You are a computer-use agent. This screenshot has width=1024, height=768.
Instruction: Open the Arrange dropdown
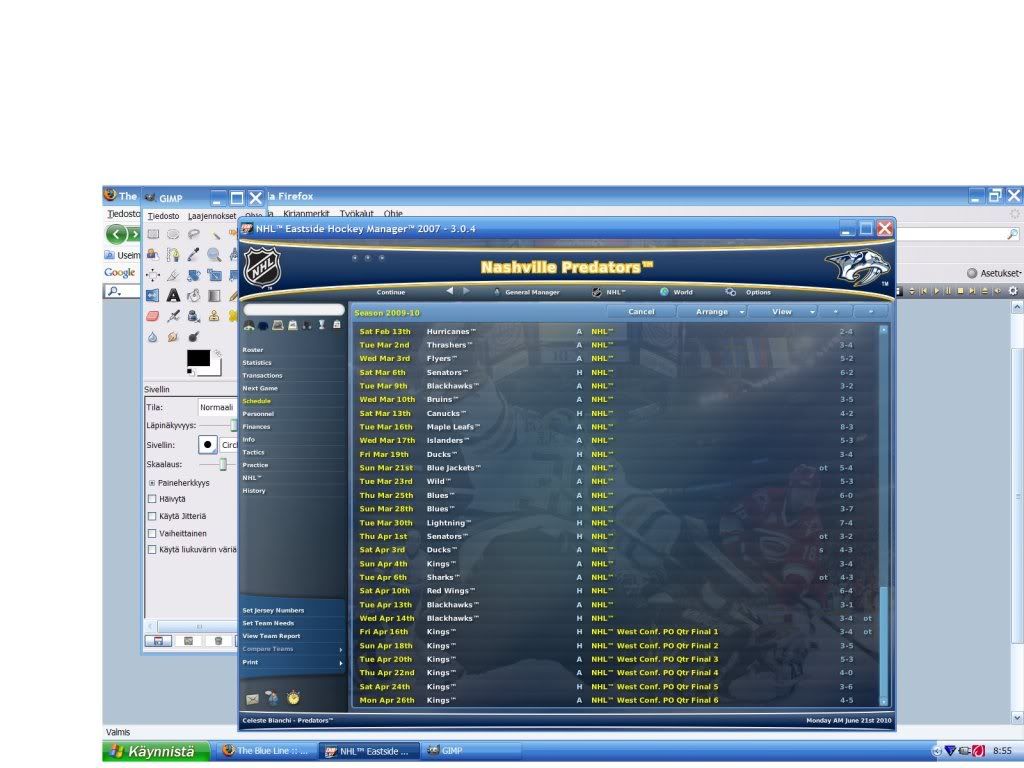tap(712, 312)
